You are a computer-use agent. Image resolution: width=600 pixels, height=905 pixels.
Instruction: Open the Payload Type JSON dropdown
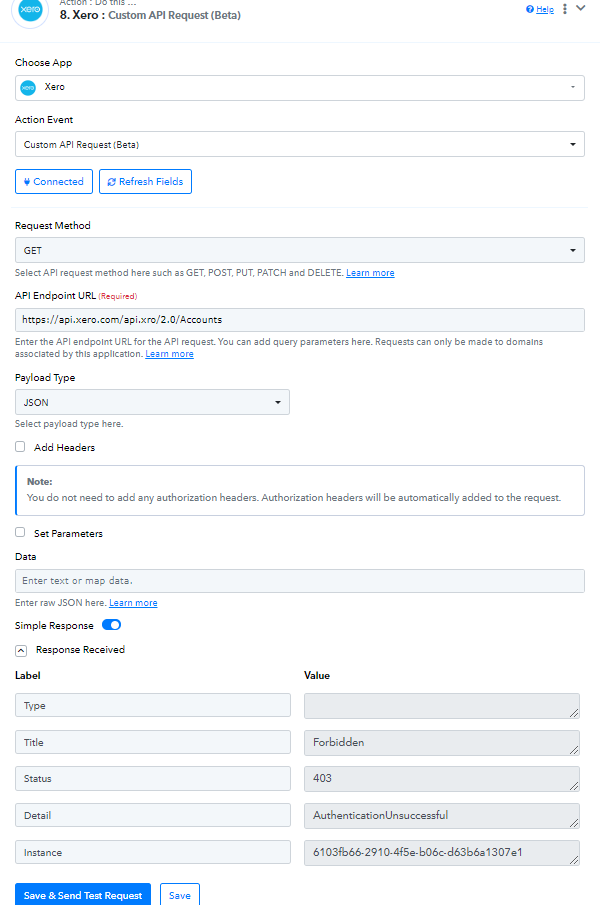click(152, 402)
